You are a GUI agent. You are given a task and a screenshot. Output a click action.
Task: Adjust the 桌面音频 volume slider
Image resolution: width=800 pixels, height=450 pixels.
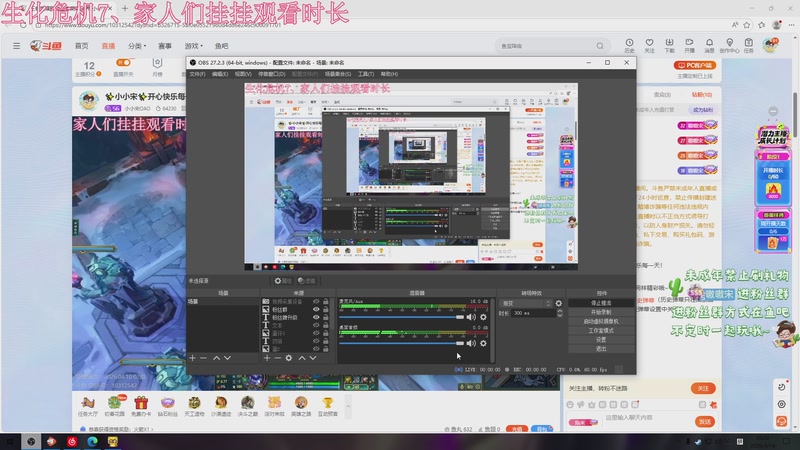402,343
